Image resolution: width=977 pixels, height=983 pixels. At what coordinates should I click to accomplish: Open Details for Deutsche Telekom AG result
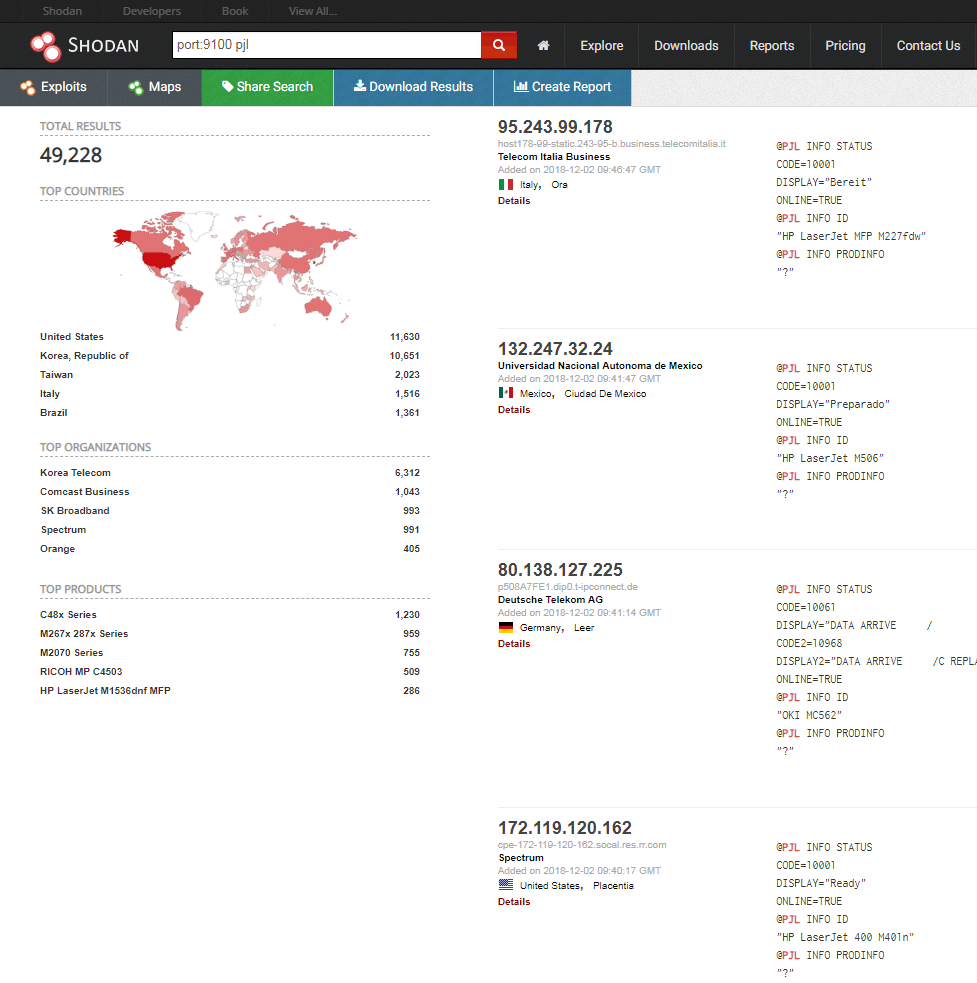(514, 643)
